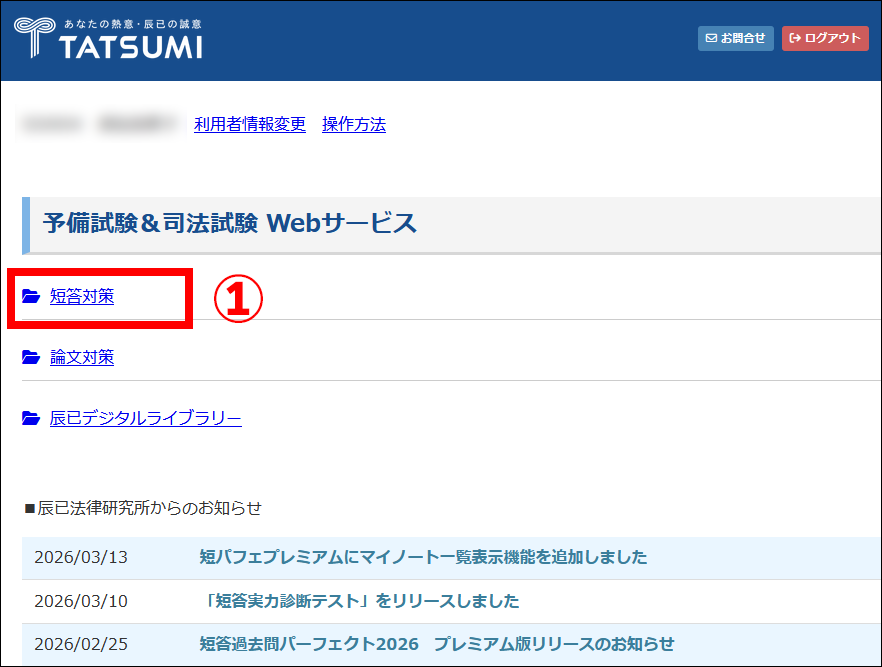Click the folder icon beside 論文対策
The height and width of the screenshot is (667, 882).
tap(31, 358)
